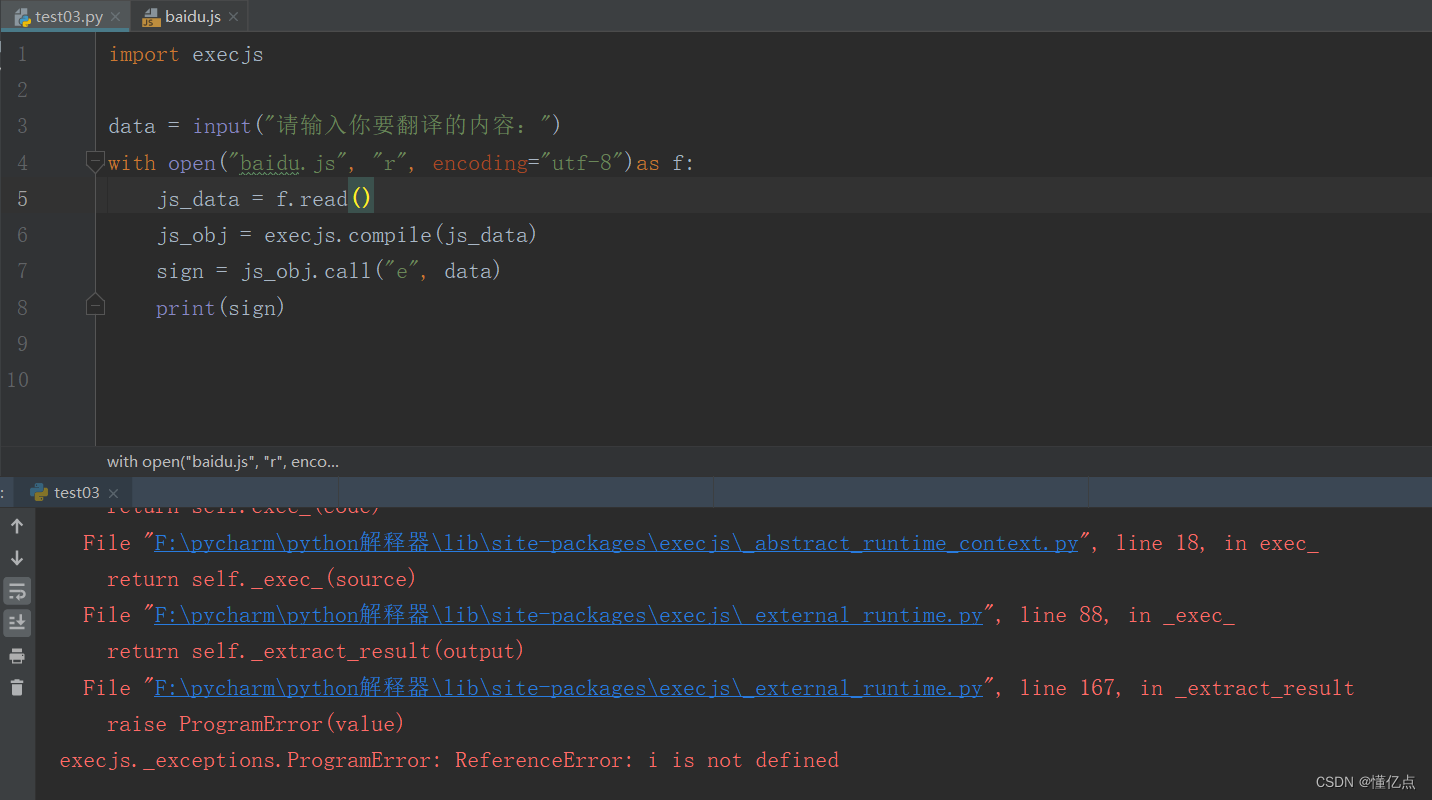Click 'raise ProgramError(value)' console line

point(255,723)
